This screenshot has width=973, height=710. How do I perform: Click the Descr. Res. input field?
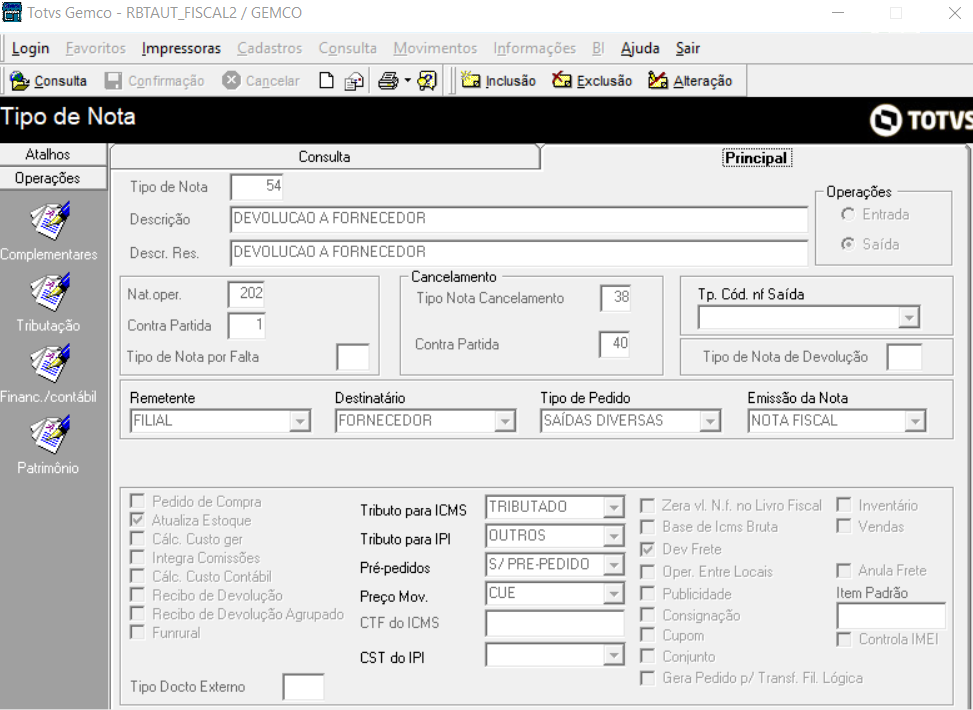[x=519, y=253]
